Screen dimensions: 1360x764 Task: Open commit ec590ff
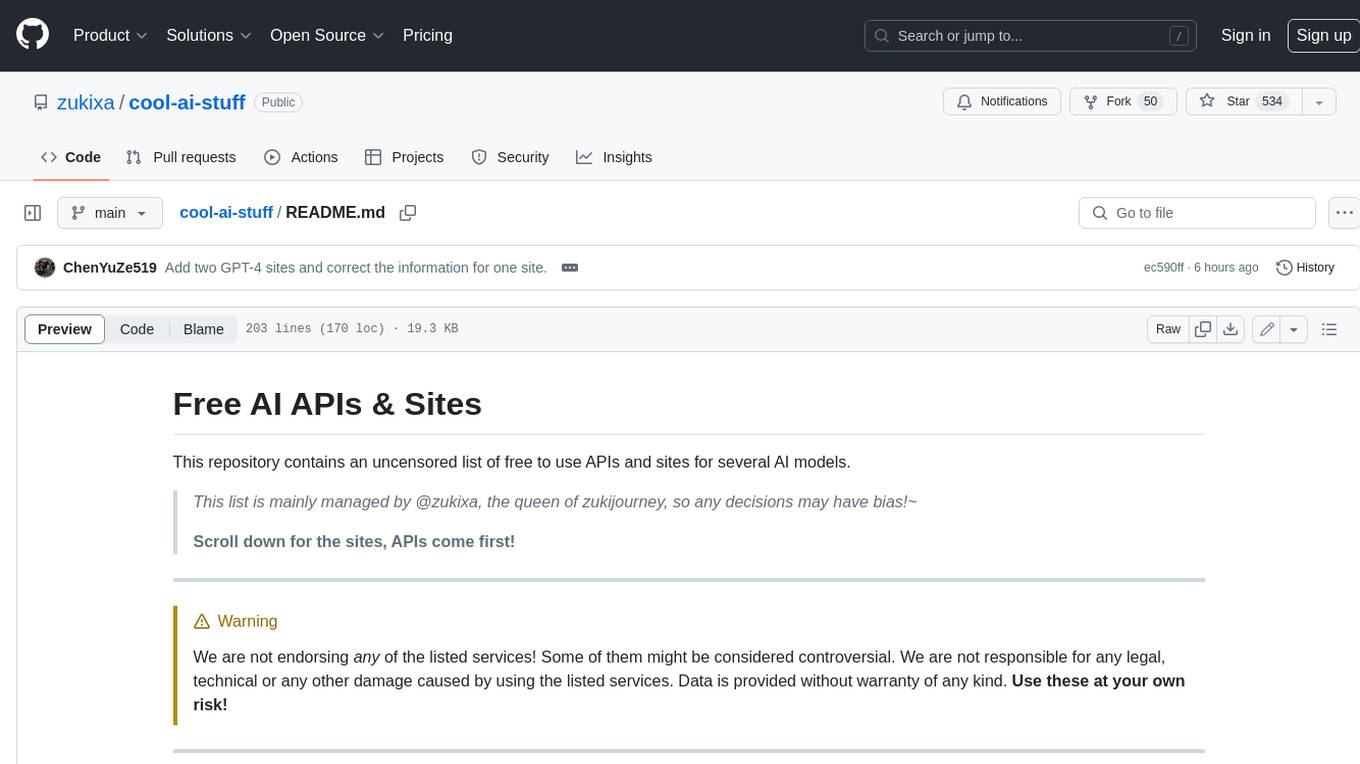coord(1164,268)
